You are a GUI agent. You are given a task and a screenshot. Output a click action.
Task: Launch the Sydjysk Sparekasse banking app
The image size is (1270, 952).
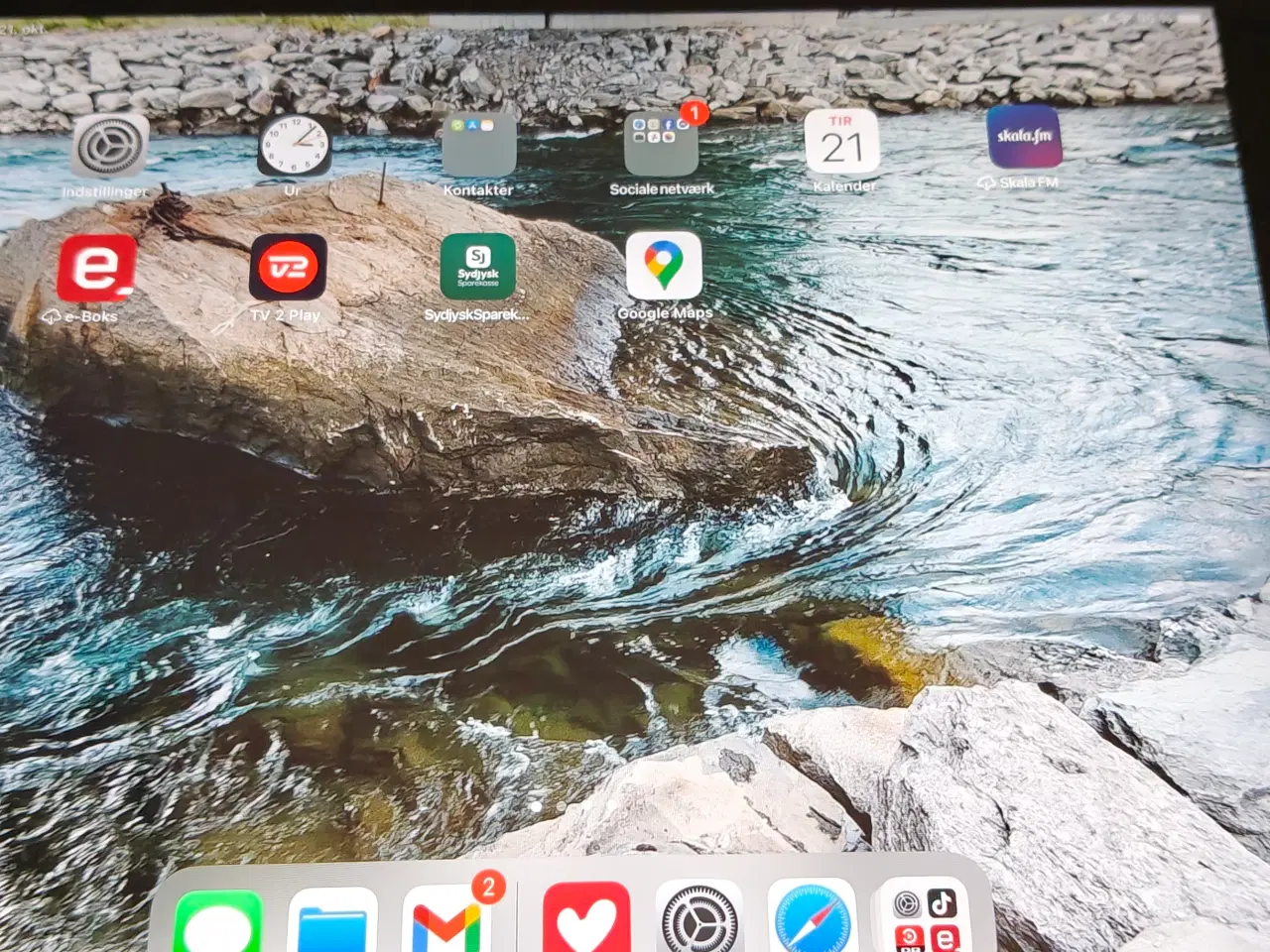click(478, 267)
